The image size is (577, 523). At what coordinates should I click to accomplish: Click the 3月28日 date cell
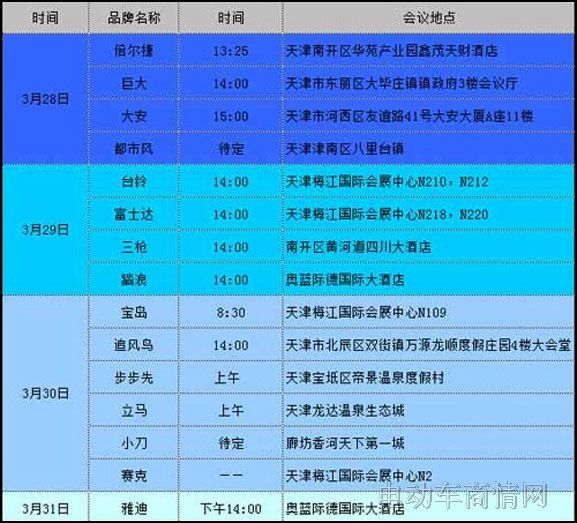click(x=46, y=99)
